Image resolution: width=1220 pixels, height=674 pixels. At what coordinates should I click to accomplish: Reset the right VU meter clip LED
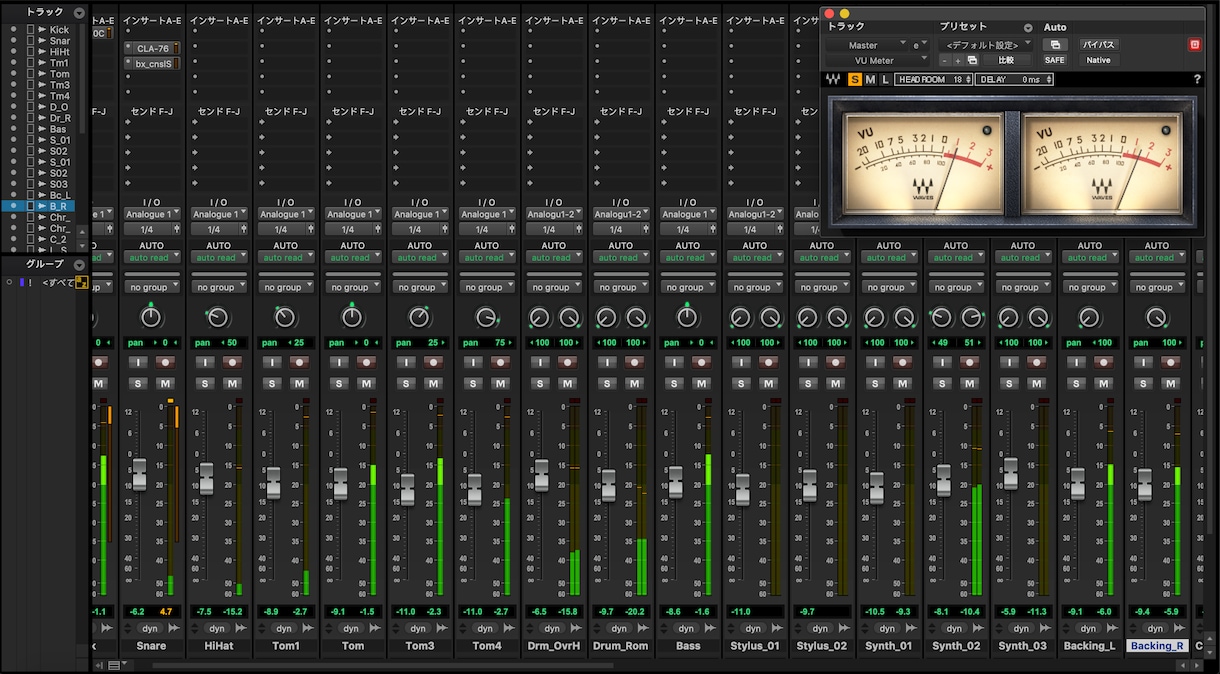(x=1164, y=129)
